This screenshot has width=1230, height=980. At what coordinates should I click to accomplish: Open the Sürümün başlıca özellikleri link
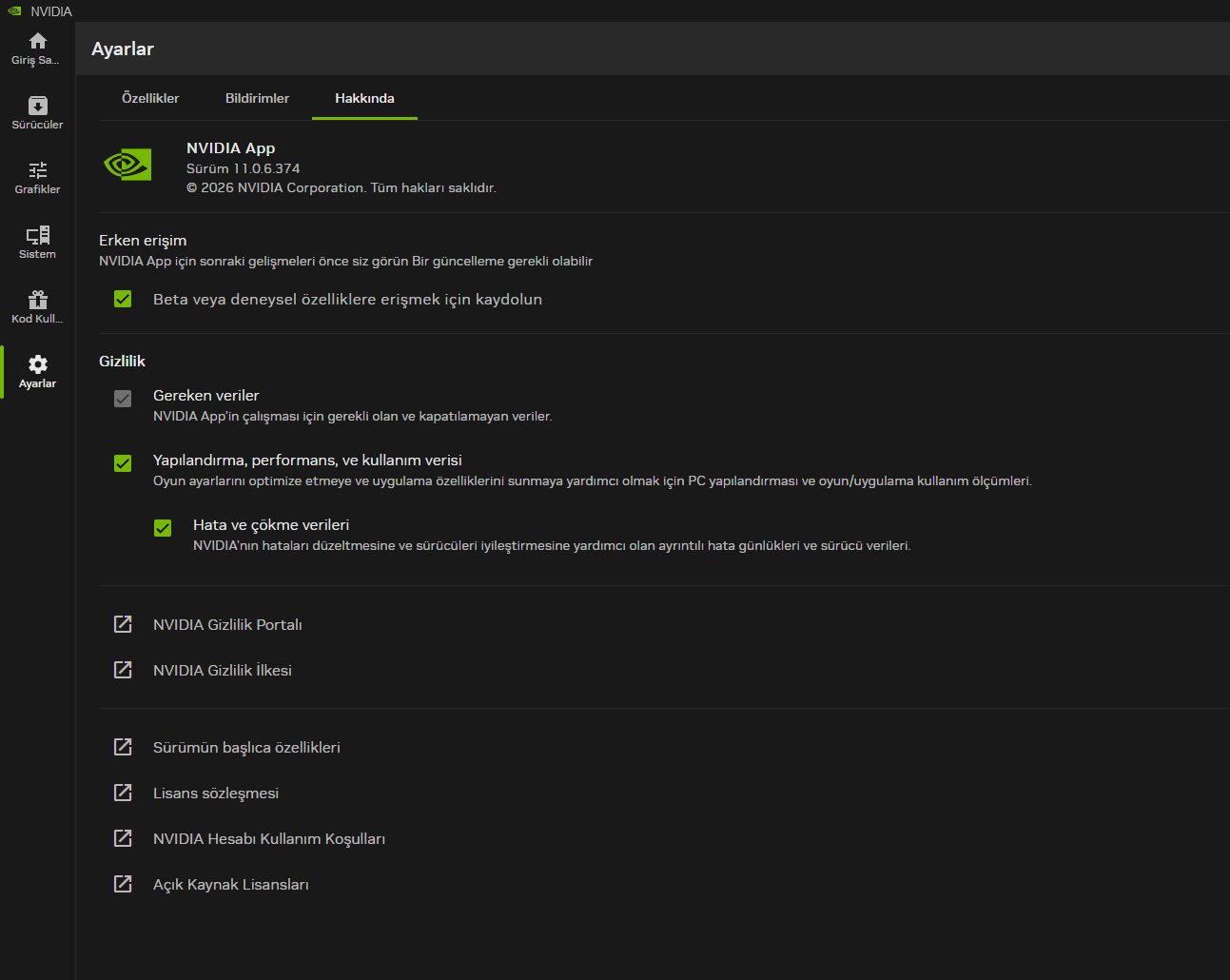pos(246,748)
